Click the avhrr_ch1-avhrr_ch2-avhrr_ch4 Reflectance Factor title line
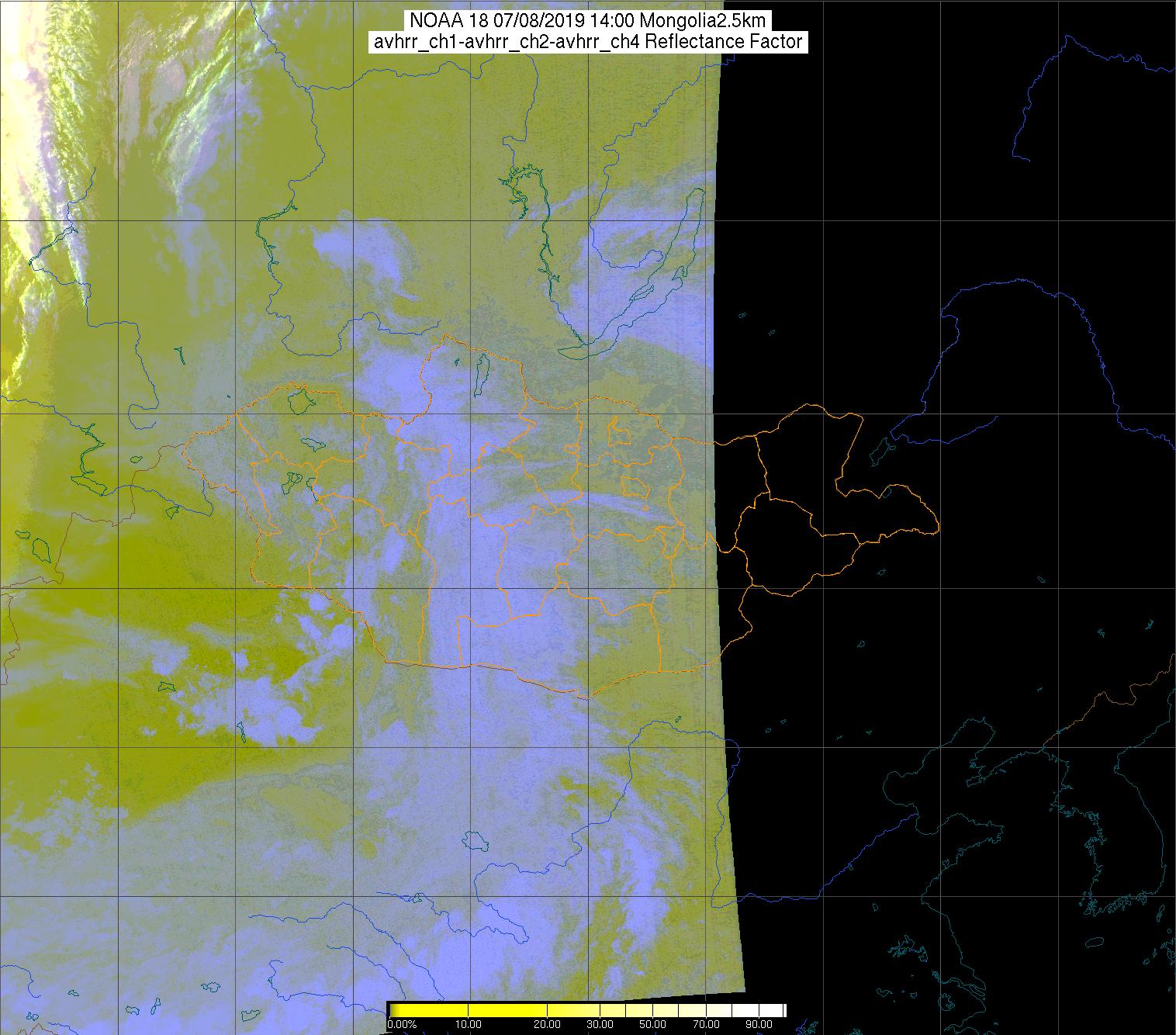The width and height of the screenshot is (1176, 1035). point(588,42)
